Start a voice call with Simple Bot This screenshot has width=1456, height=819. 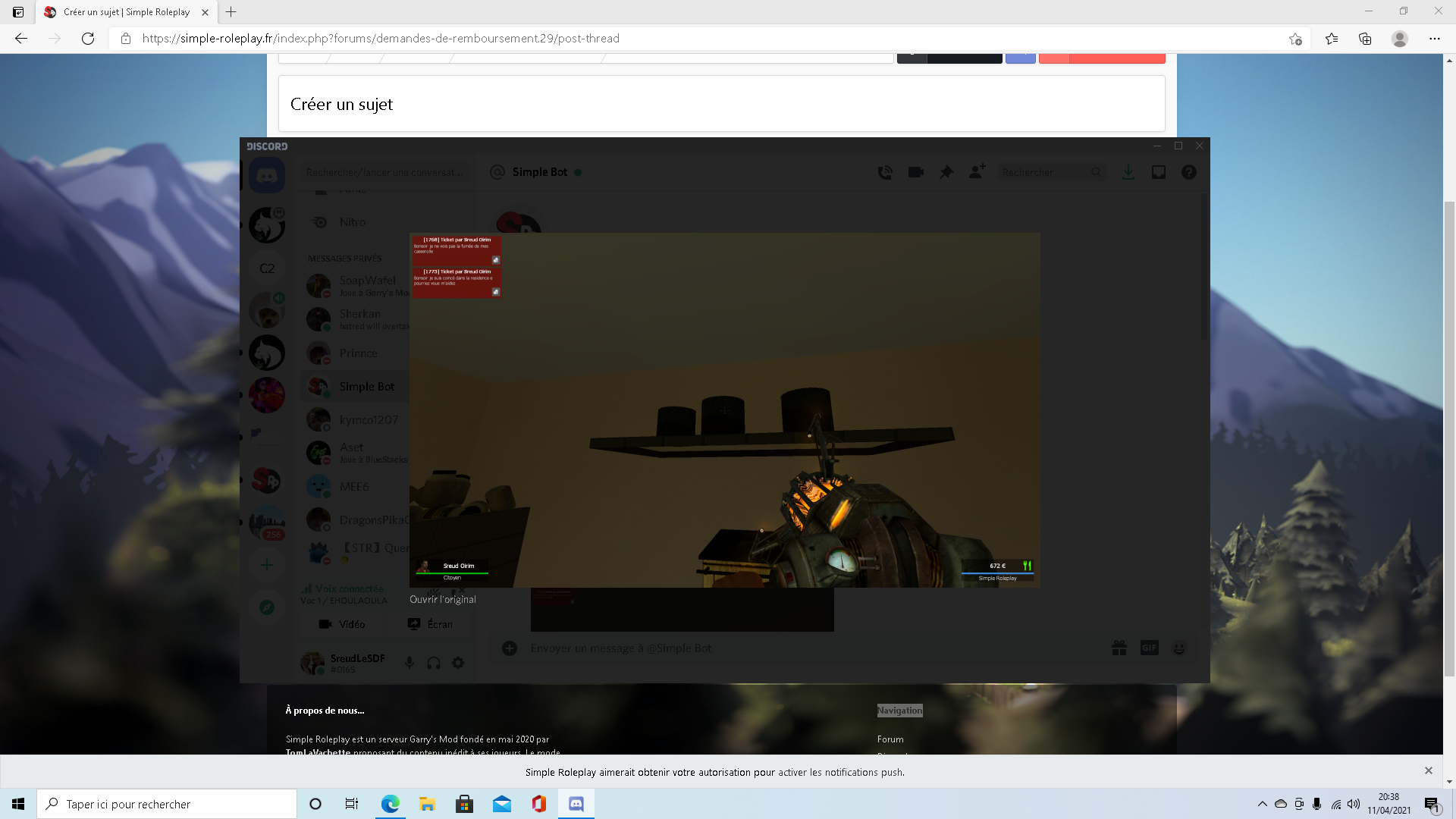click(x=885, y=172)
